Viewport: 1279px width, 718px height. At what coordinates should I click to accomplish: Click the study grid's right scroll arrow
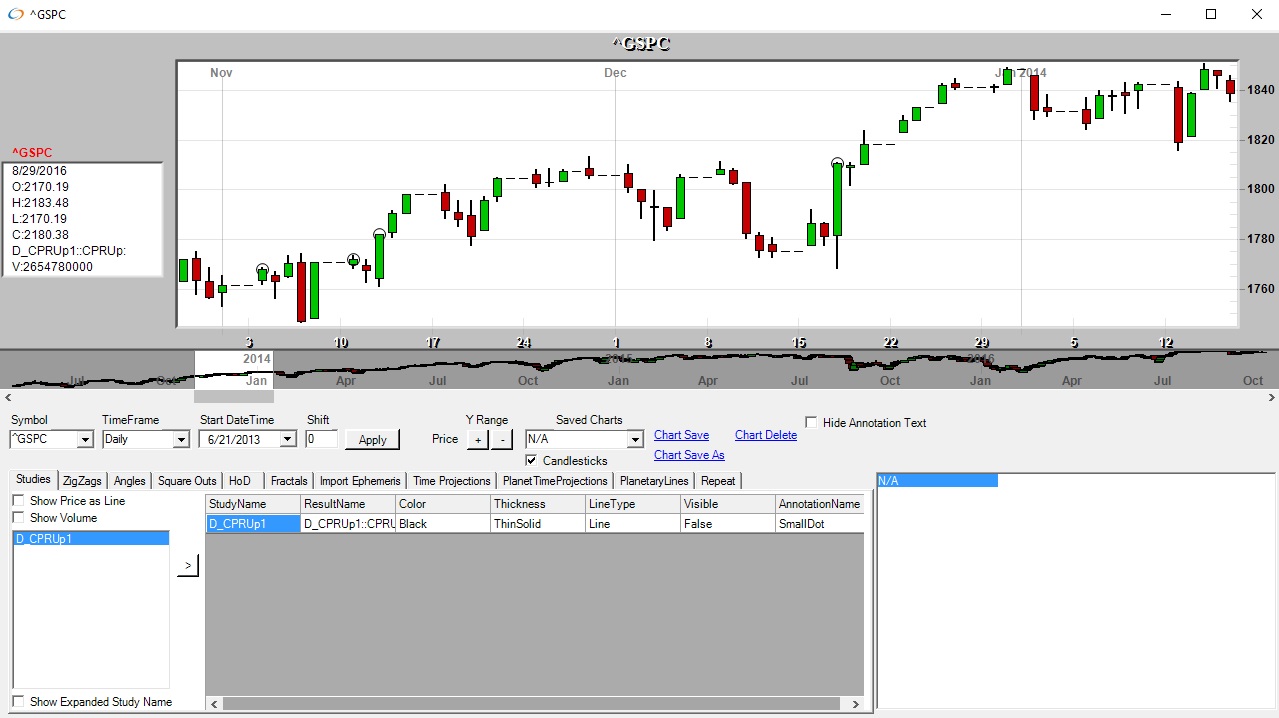pos(855,705)
